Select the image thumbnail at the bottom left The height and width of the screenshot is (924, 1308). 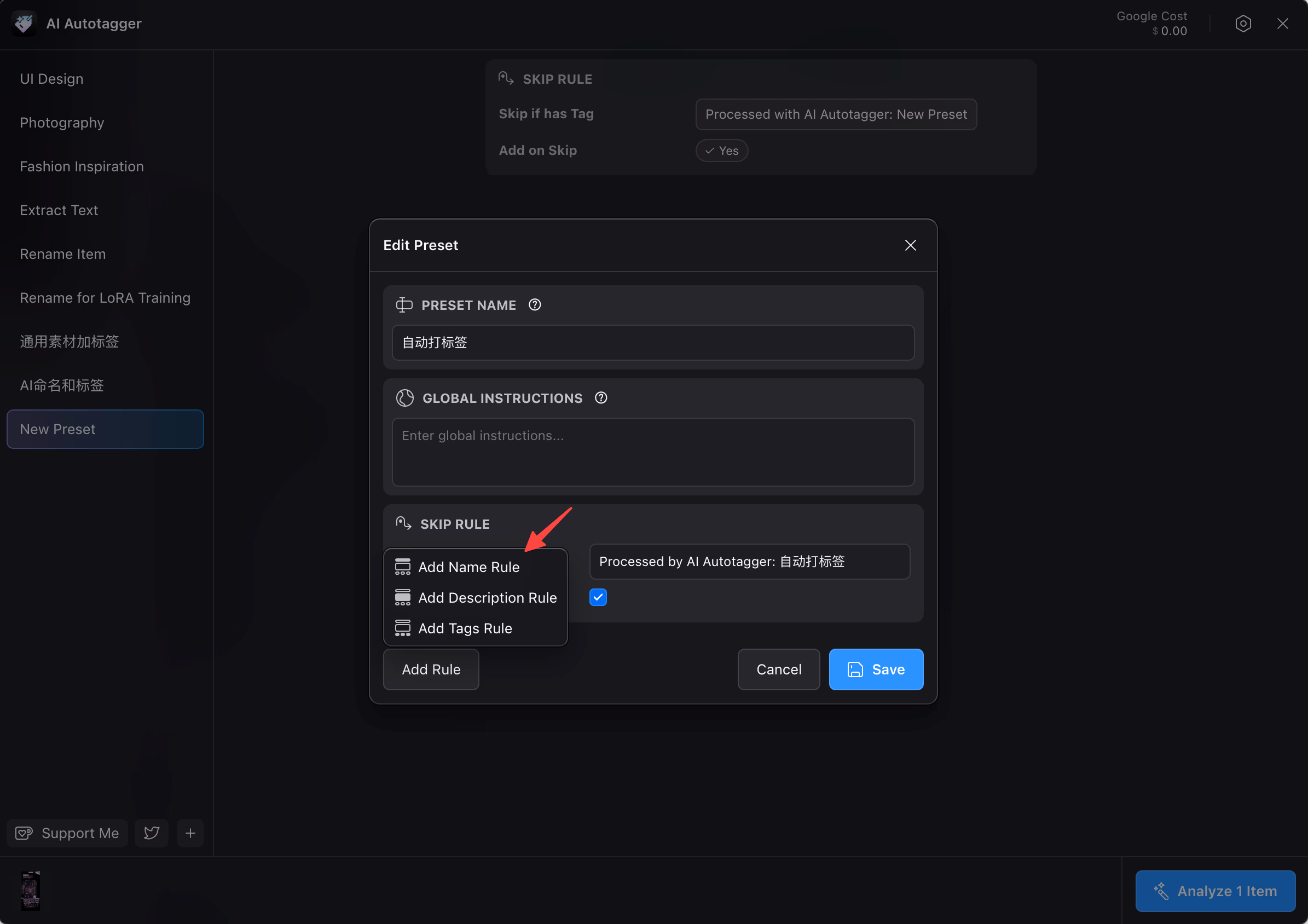click(30, 891)
